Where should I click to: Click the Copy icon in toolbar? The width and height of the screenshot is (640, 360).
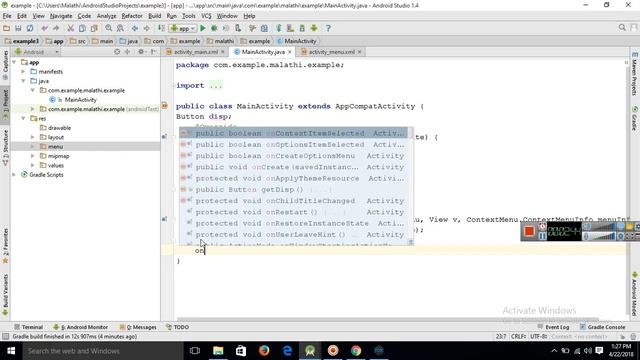coord(82,28)
